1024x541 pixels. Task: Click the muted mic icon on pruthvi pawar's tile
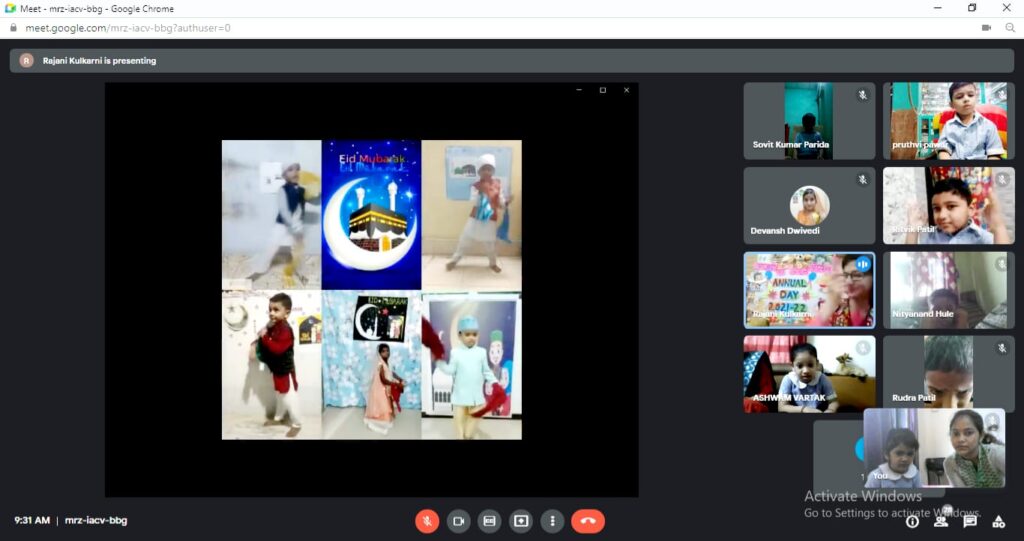tap(1002, 95)
